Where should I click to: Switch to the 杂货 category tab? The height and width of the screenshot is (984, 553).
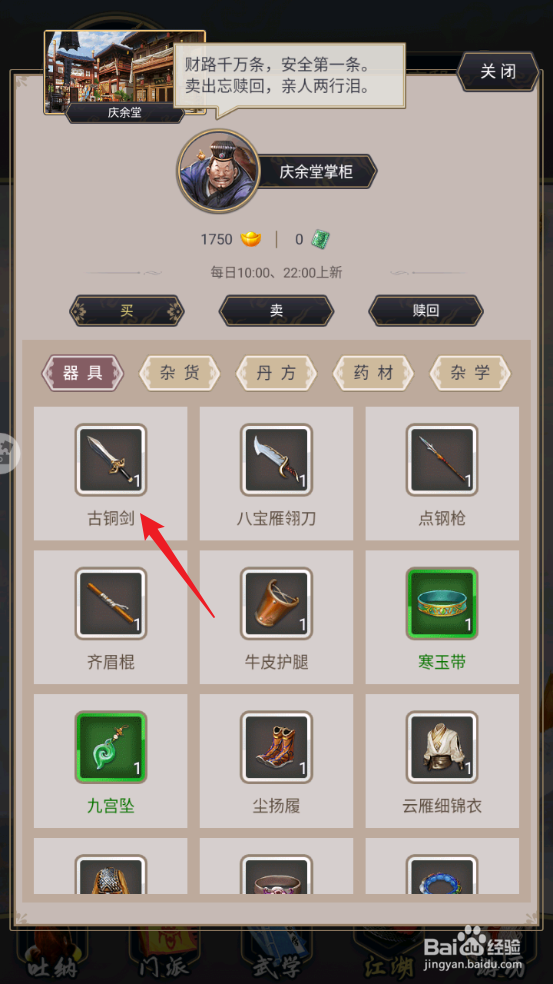(180, 373)
